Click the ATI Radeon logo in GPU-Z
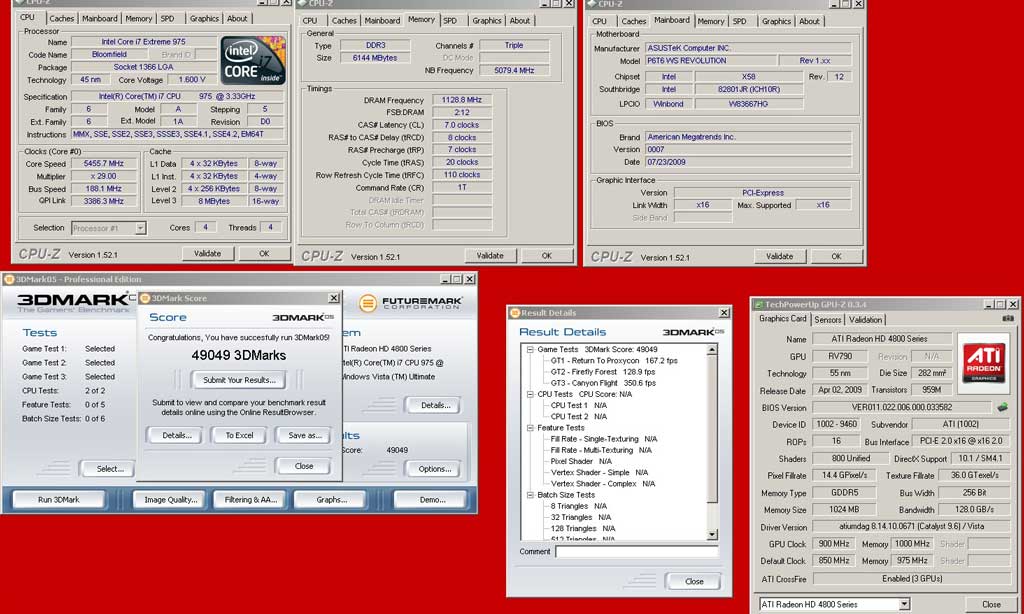Image resolution: width=1024 pixels, height=614 pixels. tap(984, 363)
